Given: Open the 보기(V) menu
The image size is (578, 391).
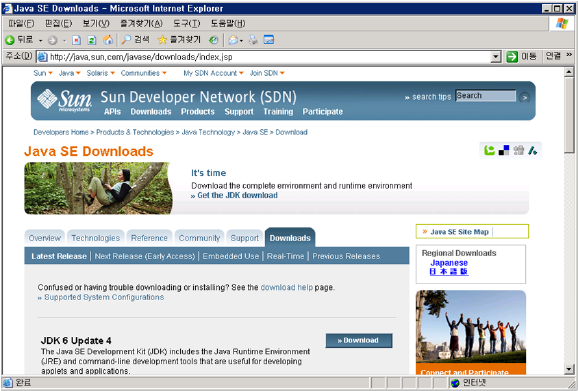Looking at the screenshot, I should pyautogui.click(x=96, y=24).
